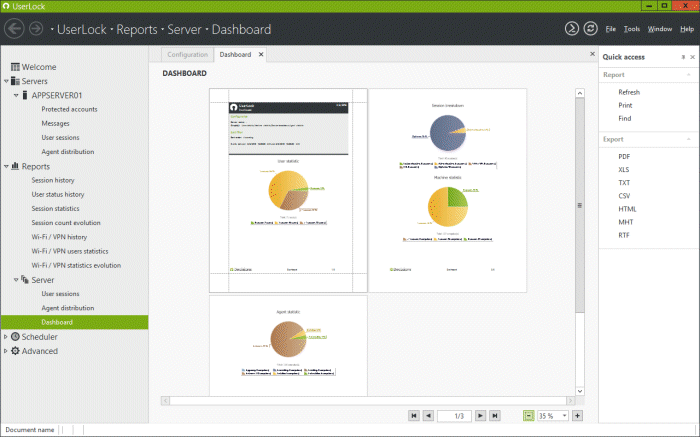Close the Quick access panel
The height and width of the screenshot is (437, 700).
[x=692, y=57]
